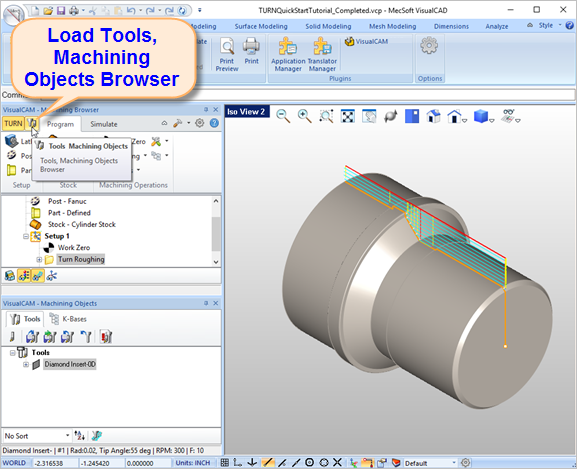Image resolution: width=577 pixels, height=469 pixels.
Task: Click the third tool library icon with blue arrow
Action: [67, 337]
